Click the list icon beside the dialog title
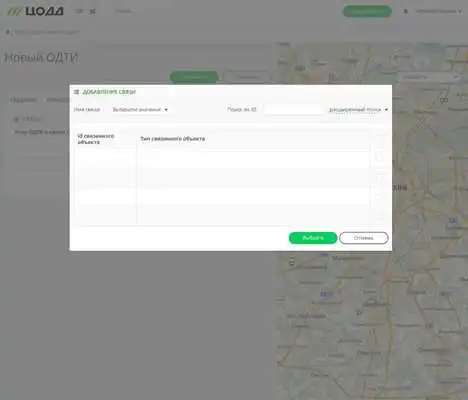This screenshot has width=468, height=400. point(76,92)
